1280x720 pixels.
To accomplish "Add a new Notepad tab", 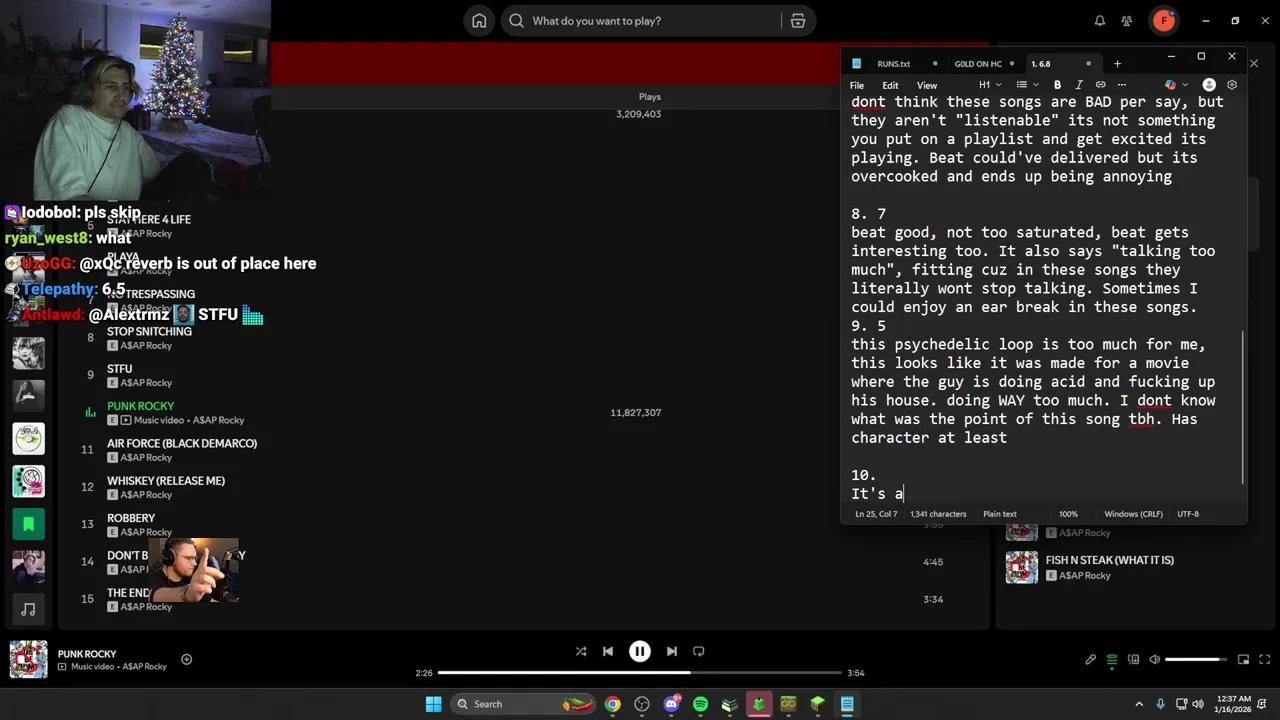I will 1118,64.
